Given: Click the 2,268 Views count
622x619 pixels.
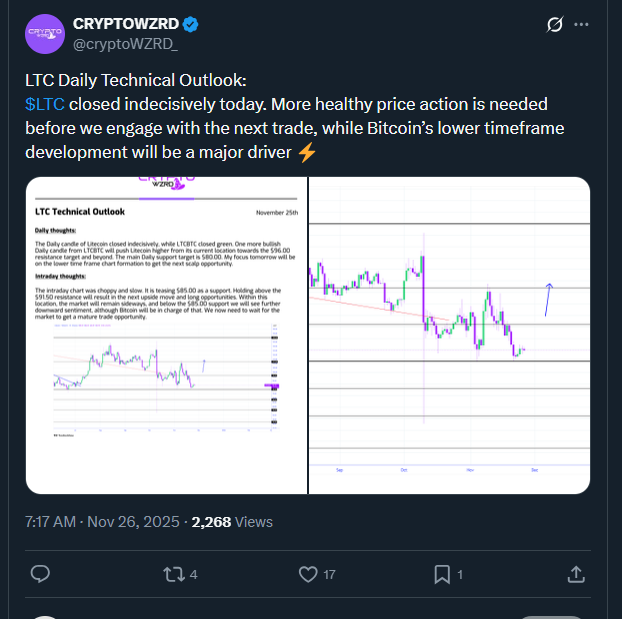Looking at the screenshot, I should [232, 521].
